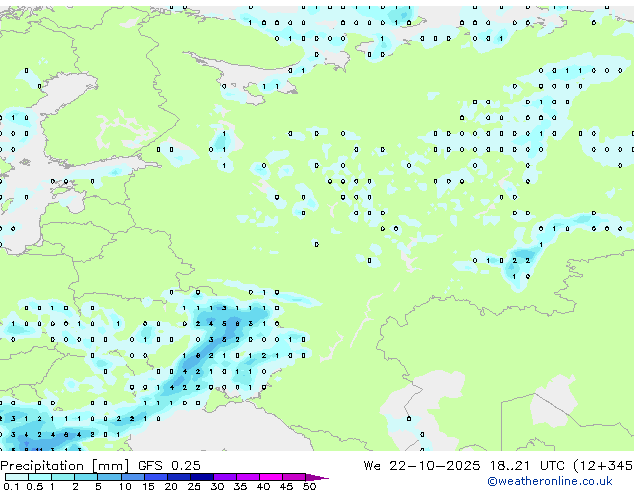Pick the 15–20 mm legend color swatch
Screen dimensions: 634x490
point(156,477)
